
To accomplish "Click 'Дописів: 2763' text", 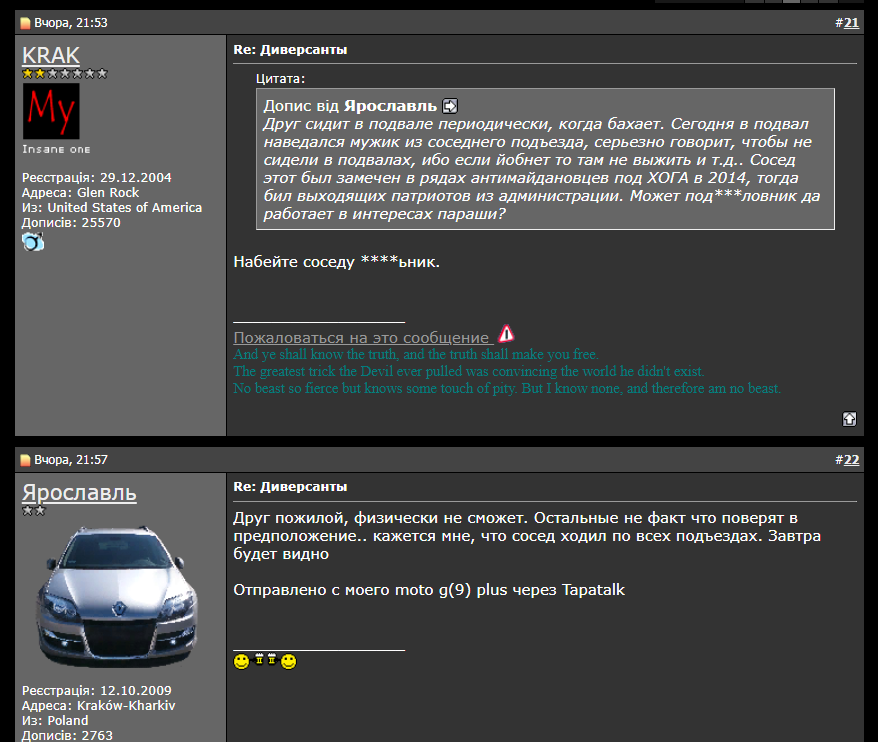I will click(67, 735).
